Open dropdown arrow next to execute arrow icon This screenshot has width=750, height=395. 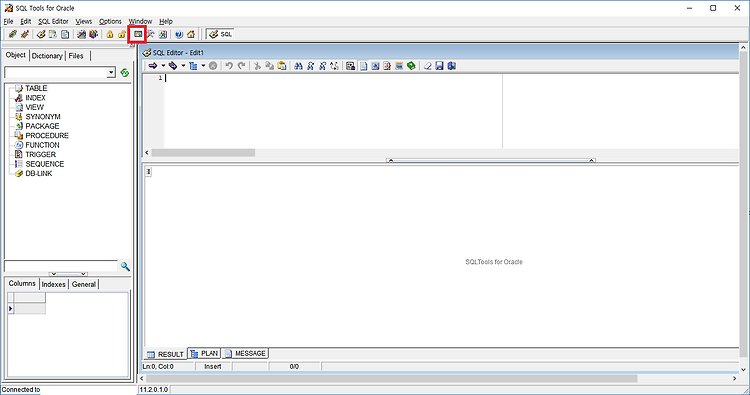point(163,66)
